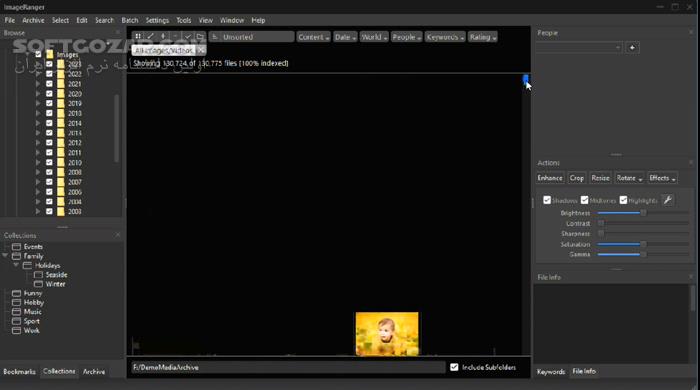Close the Collections panel
This screenshot has height=390, width=700.
click(118, 235)
